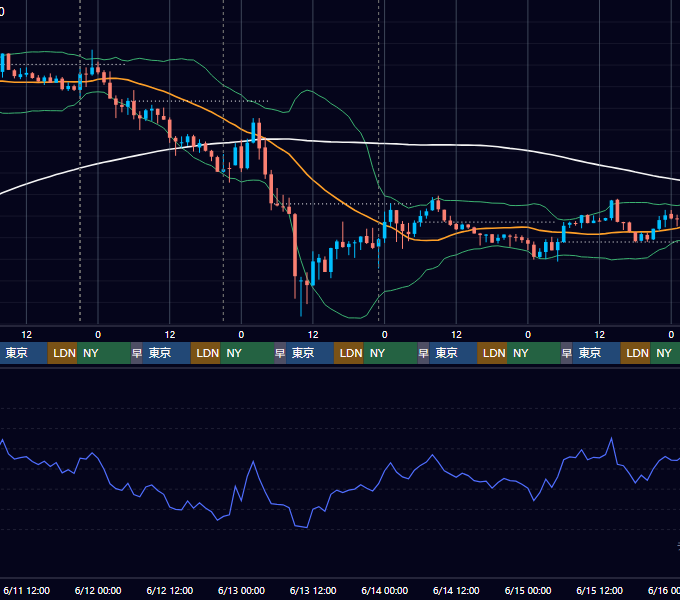Click the 東京 session block on 6/11
The image size is (680, 600).
click(x=23, y=353)
